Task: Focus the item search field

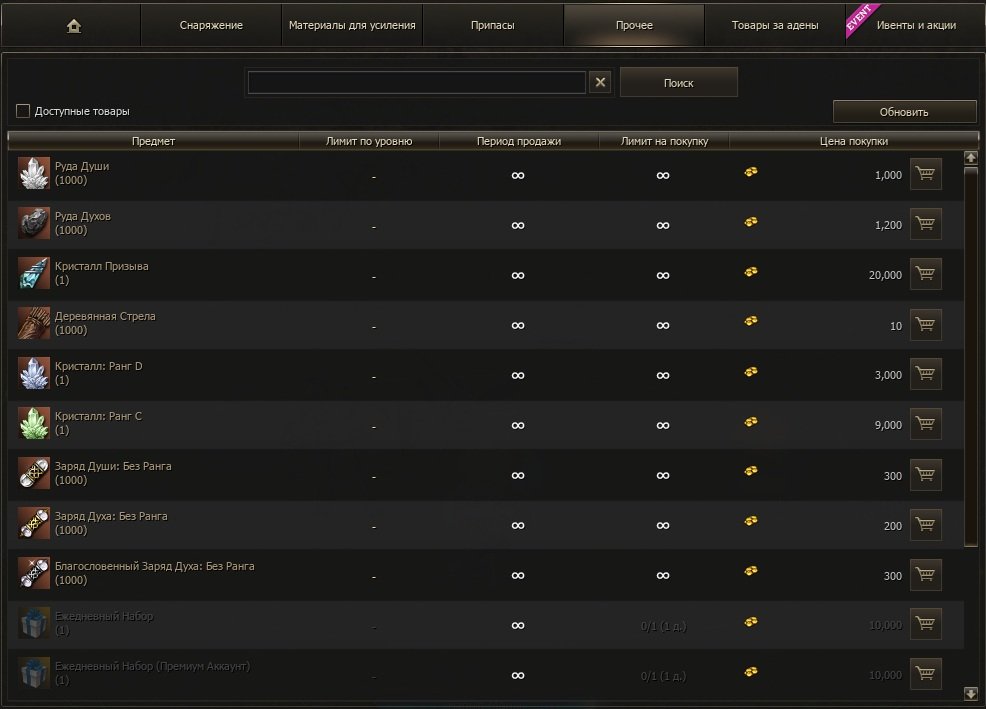Action: (417, 82)
